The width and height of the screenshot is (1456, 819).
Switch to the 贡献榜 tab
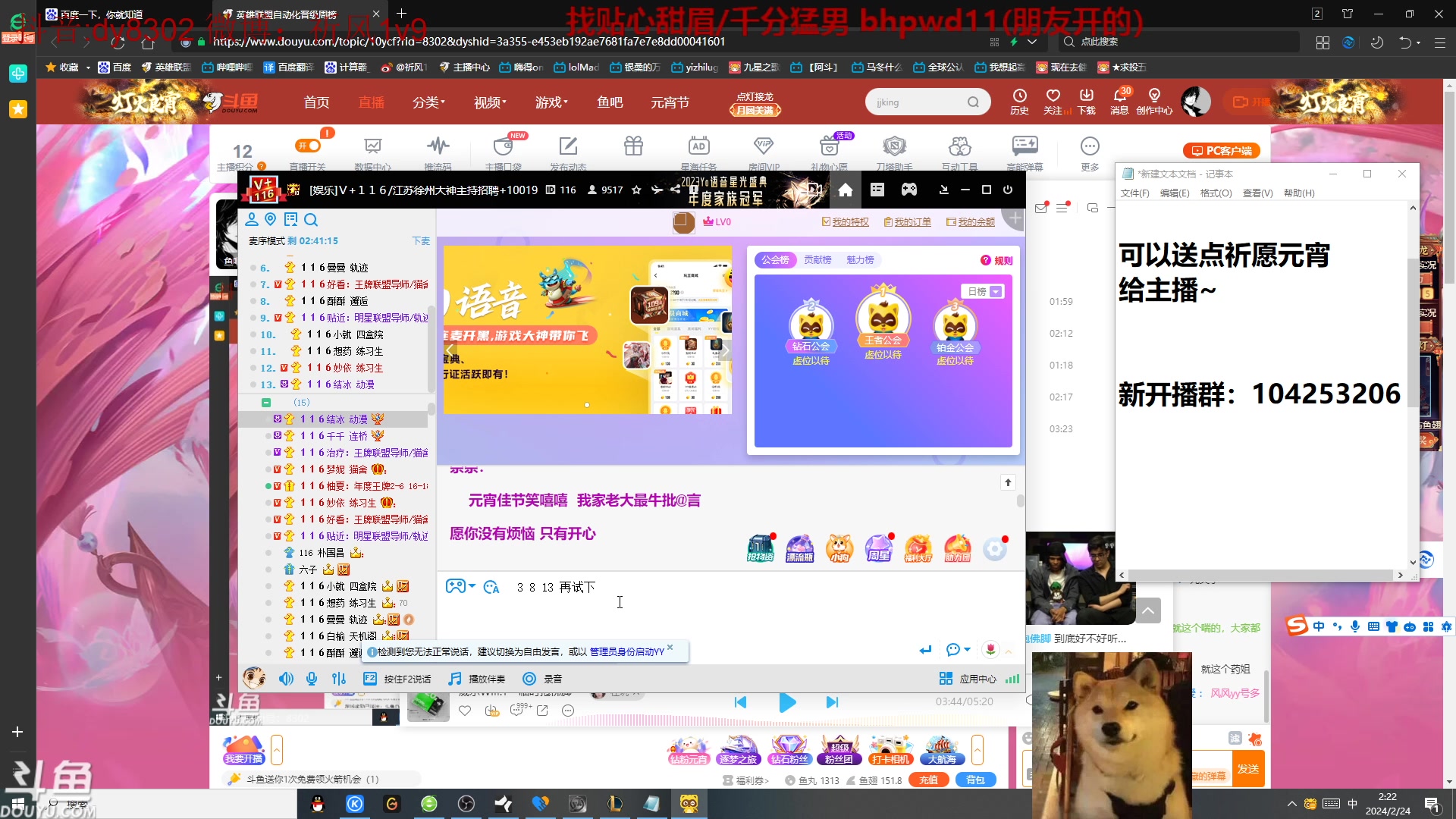click(817, 260)
